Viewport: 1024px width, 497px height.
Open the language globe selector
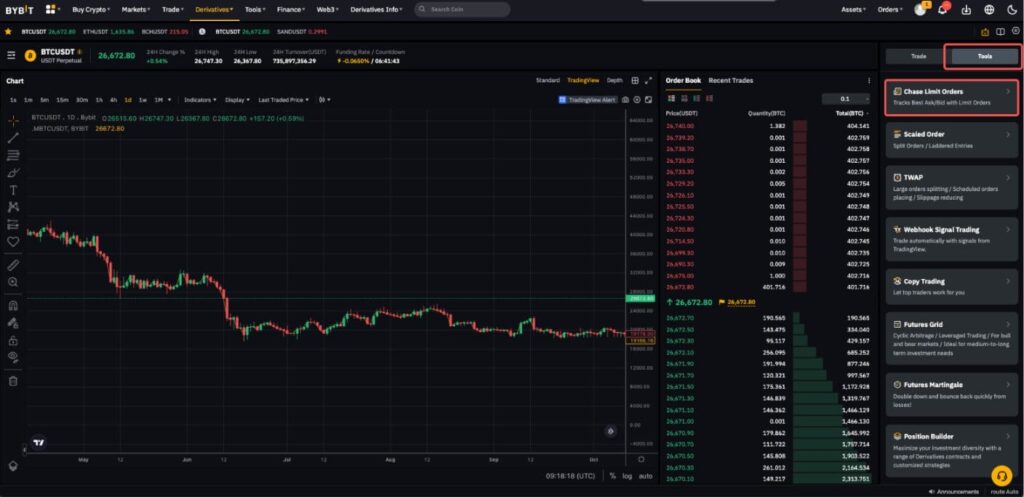989,10
